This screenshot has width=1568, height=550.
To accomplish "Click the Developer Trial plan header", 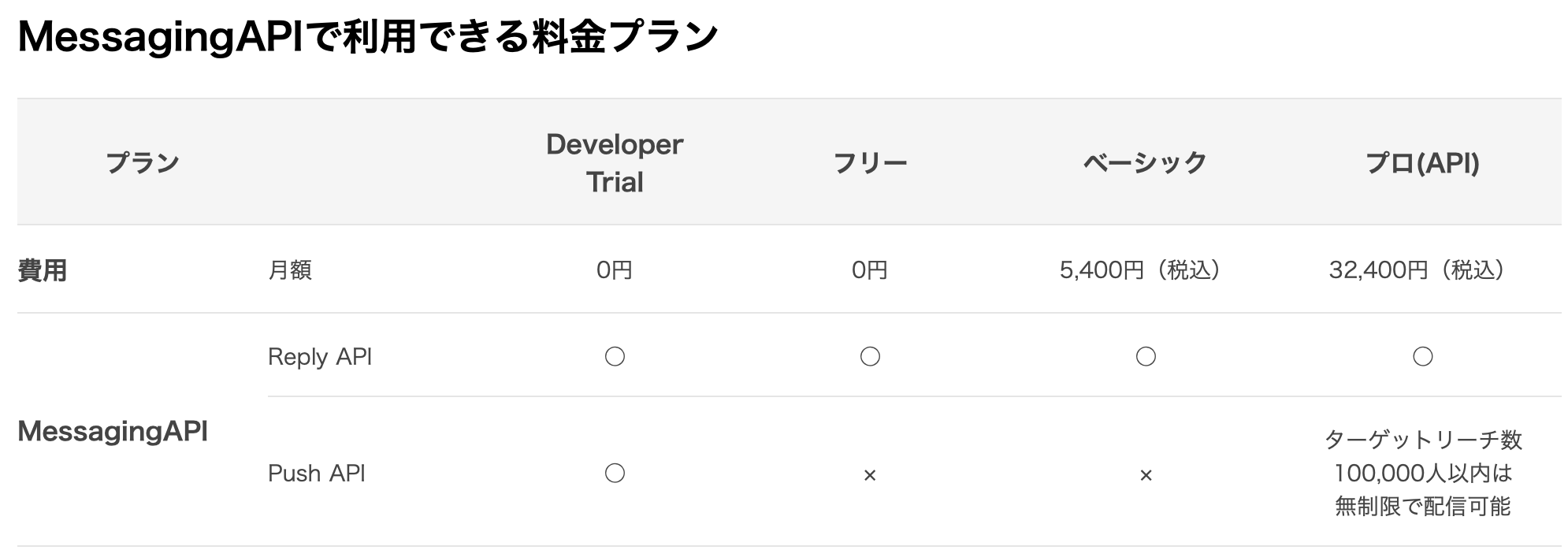I will tap(615, 163).
